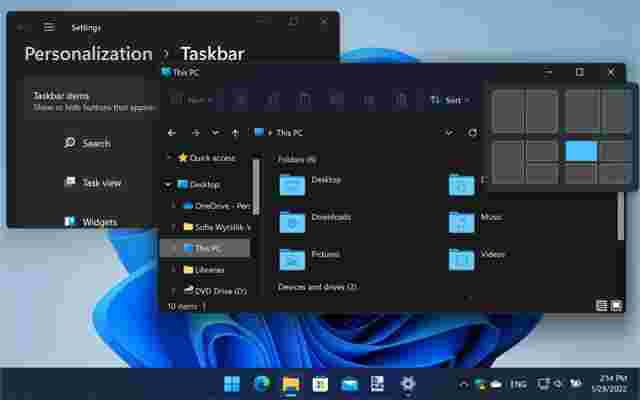This screenshot has height=400, width=640.
Task: Open the Mail app on the taskbar
Action: [350, 384]
